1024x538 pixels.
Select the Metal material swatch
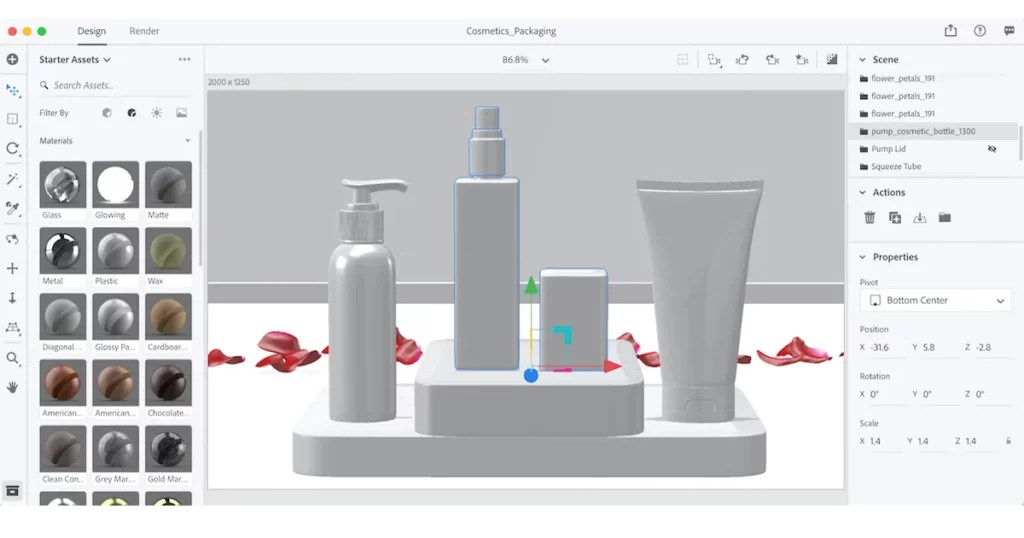pos(63,251)
